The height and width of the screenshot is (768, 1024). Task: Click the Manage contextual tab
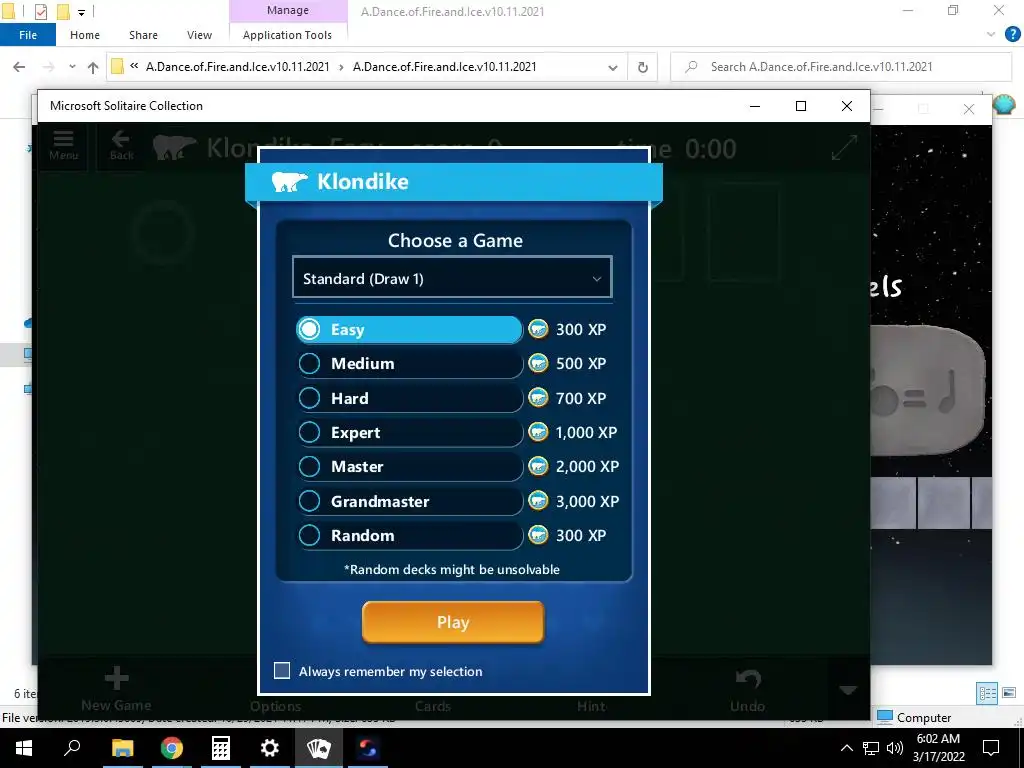pyautogui.click(x=288, y=10)
